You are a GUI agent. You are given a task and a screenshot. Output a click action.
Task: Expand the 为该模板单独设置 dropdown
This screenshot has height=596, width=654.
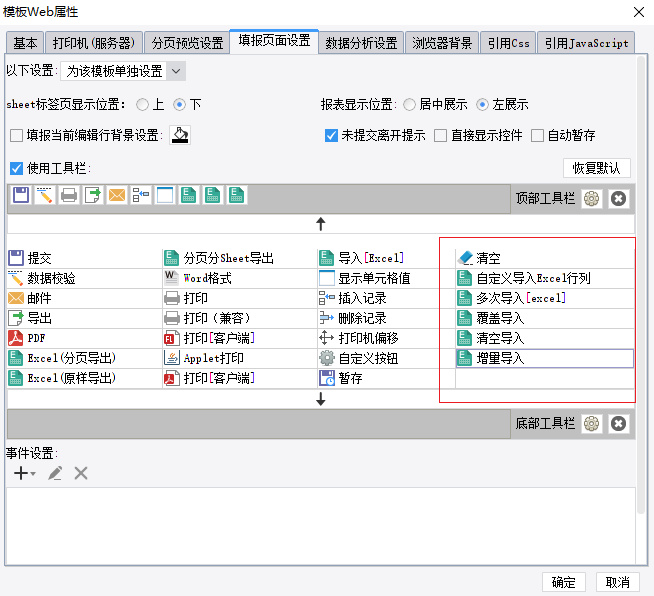pos(123,71)
